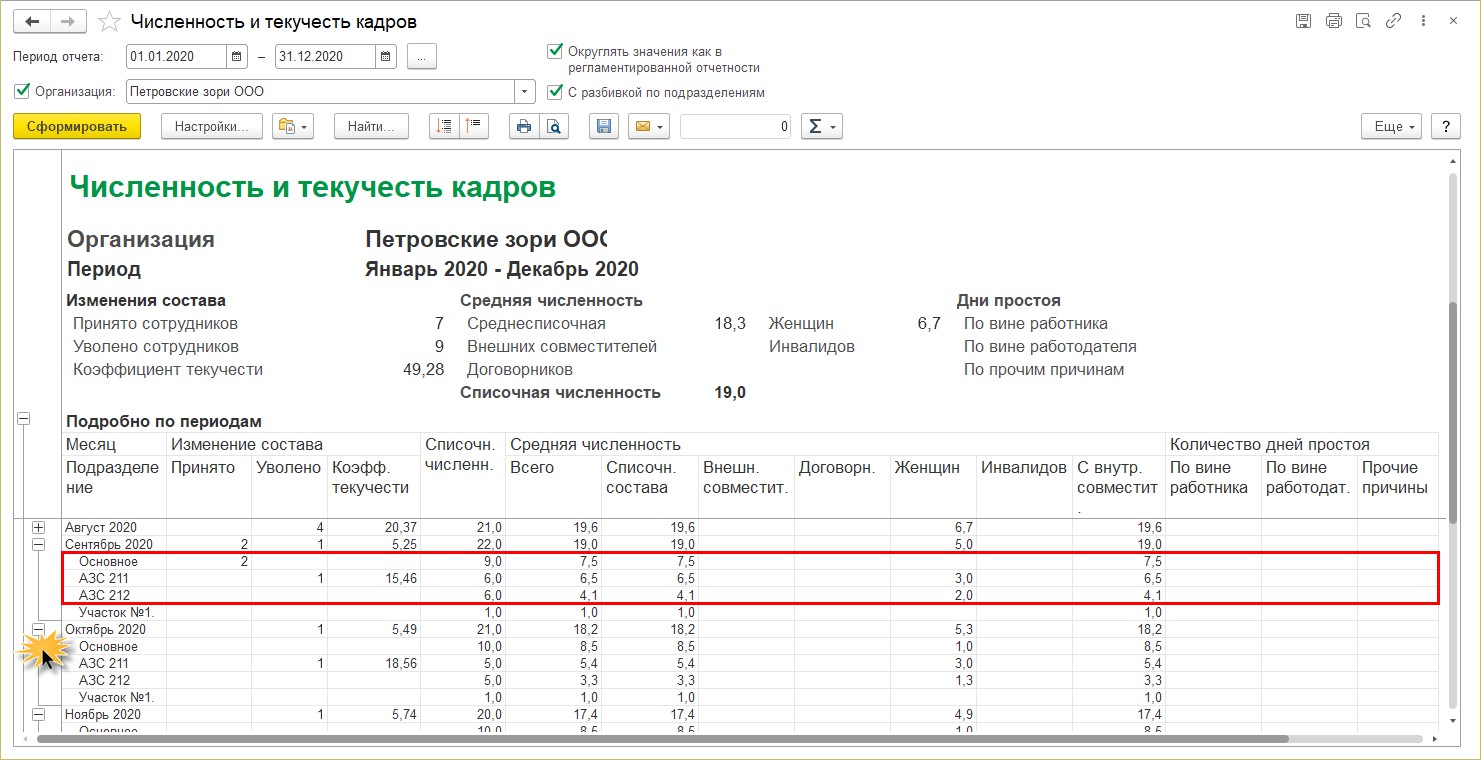Select cell 18,56 in Коэфф. текучести column
1481x760 pixels.
coord(374,663)
